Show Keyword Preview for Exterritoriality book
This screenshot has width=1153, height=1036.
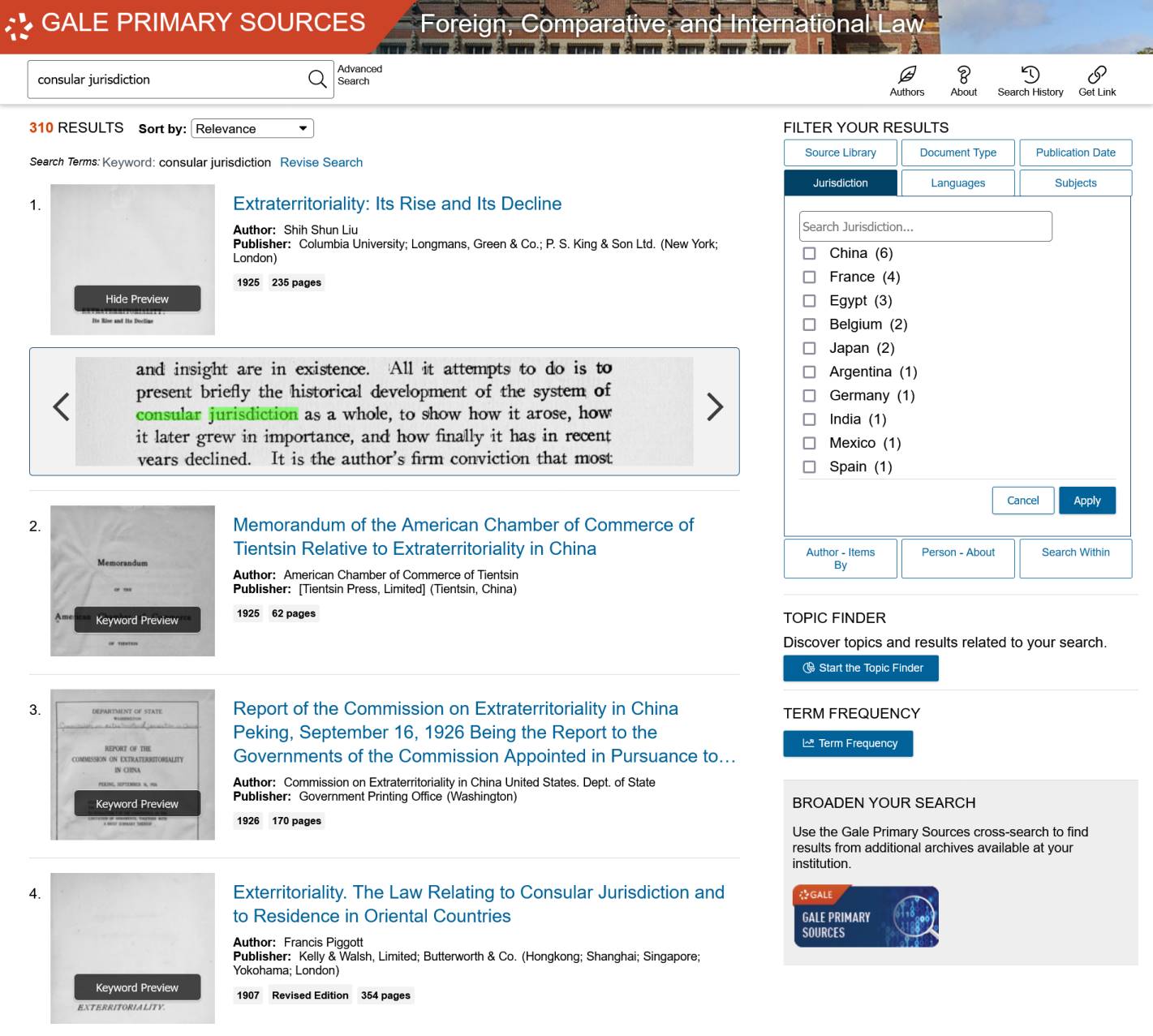137,987
